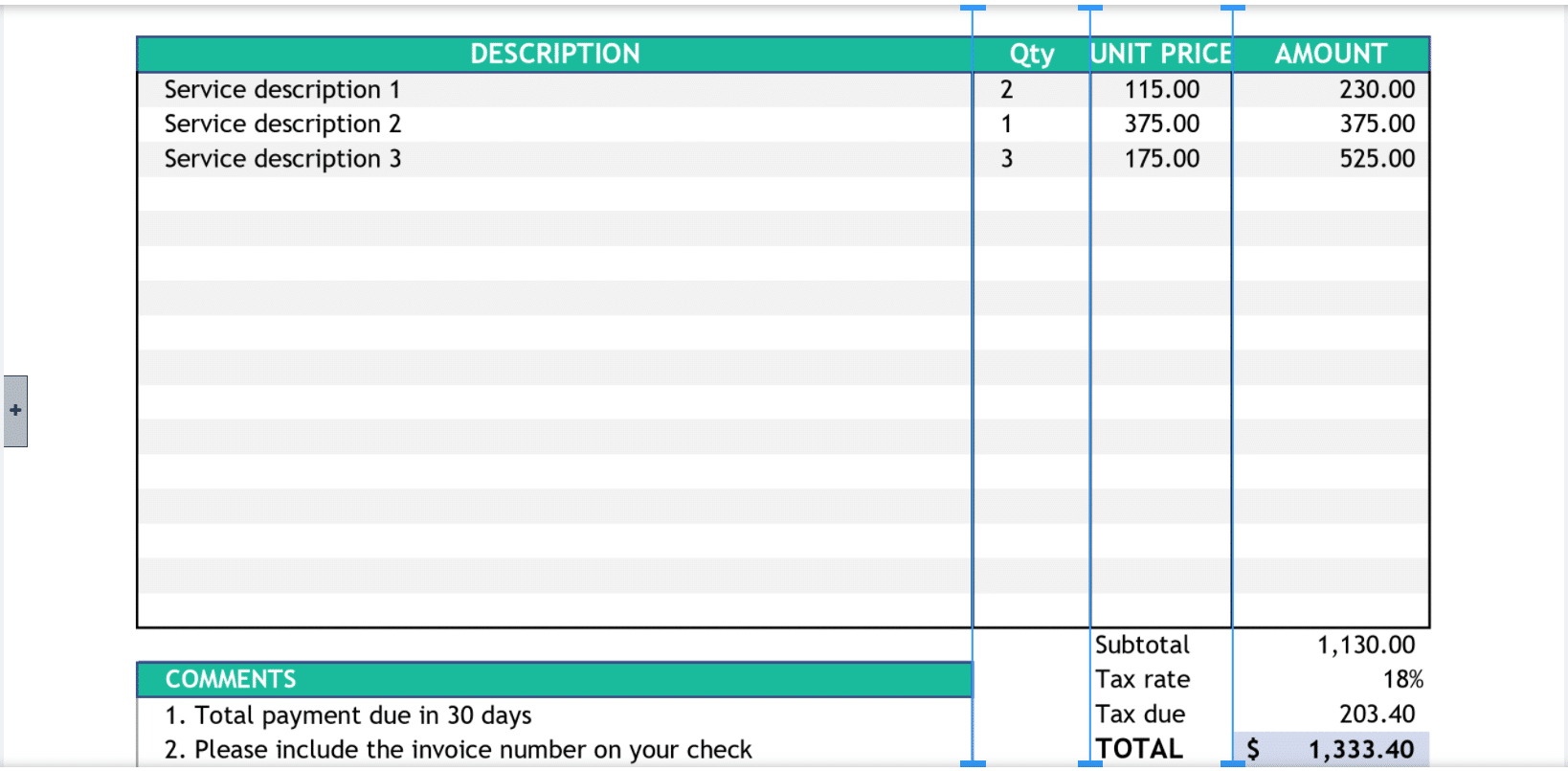Image resolution: width=1568 pixels, height=771 pixels.
Task: Click the comment about including invoice number
Action: (459, 750)
